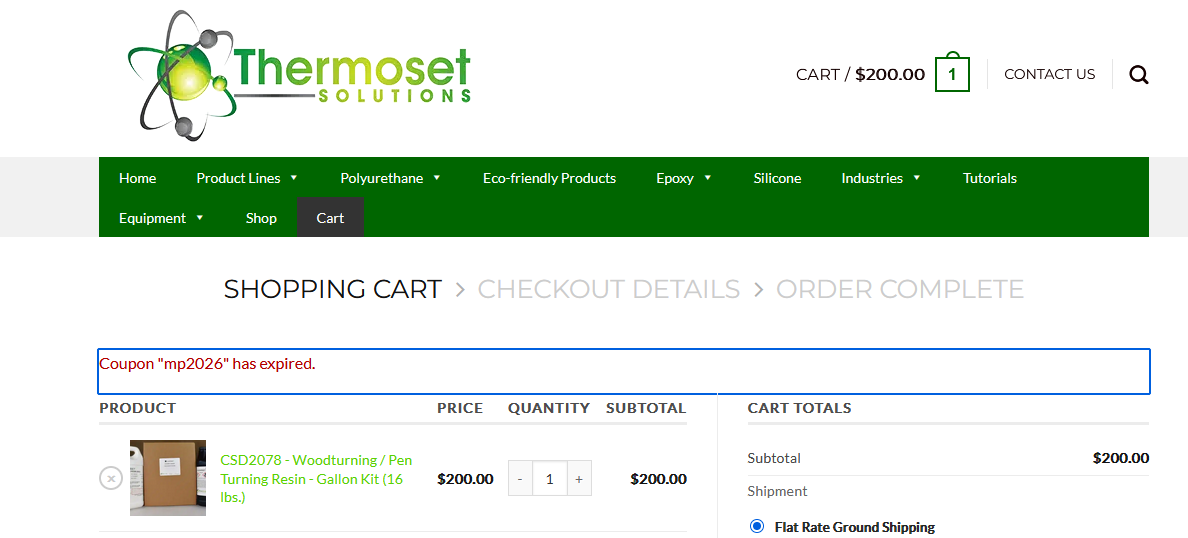Open the Product Lines menu item
The height and width of the screenshot is (538, 1188).
(x=238, y=178)
